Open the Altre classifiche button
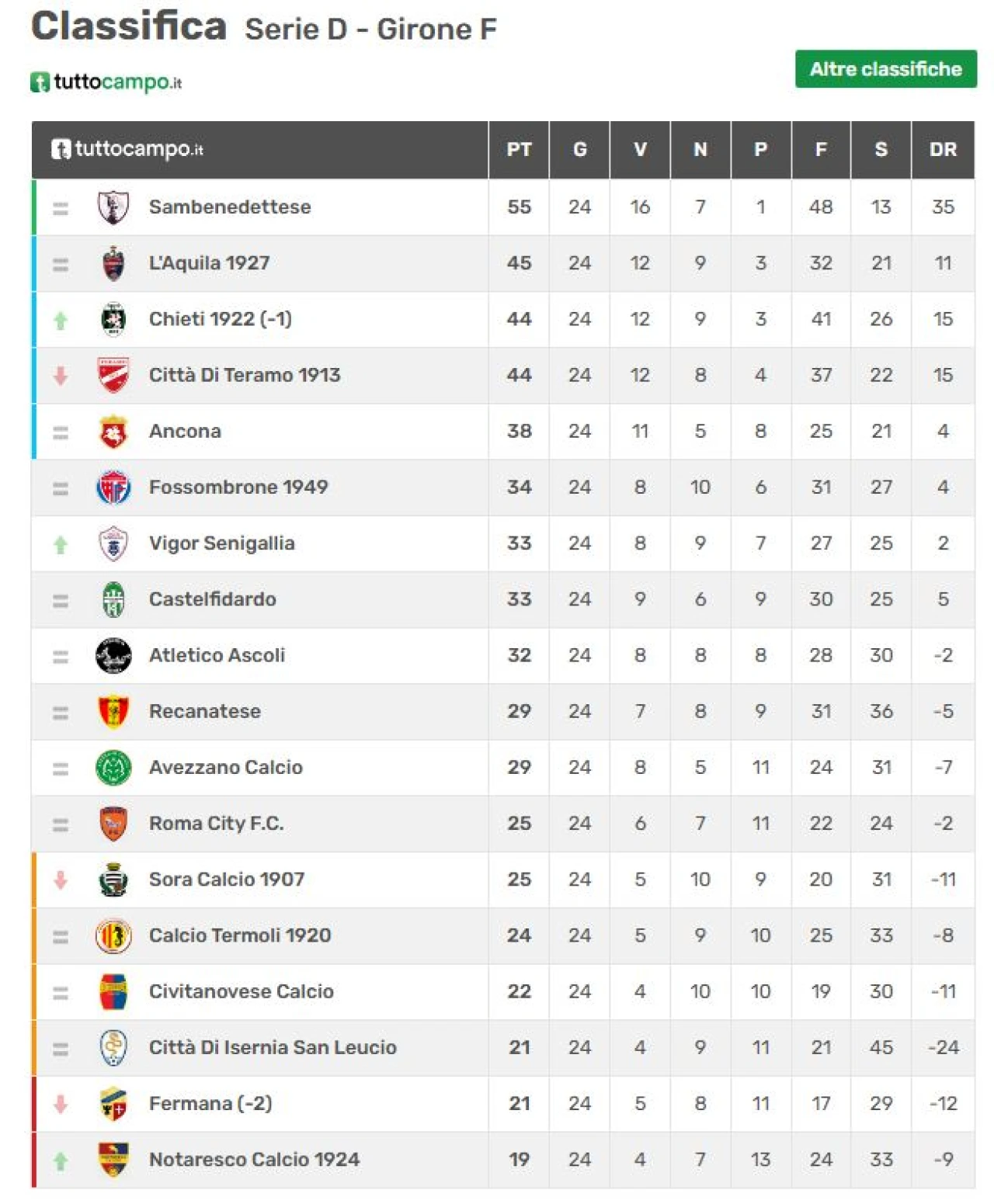The width and height of the screenshot is (994, 1204). point(885,69)
